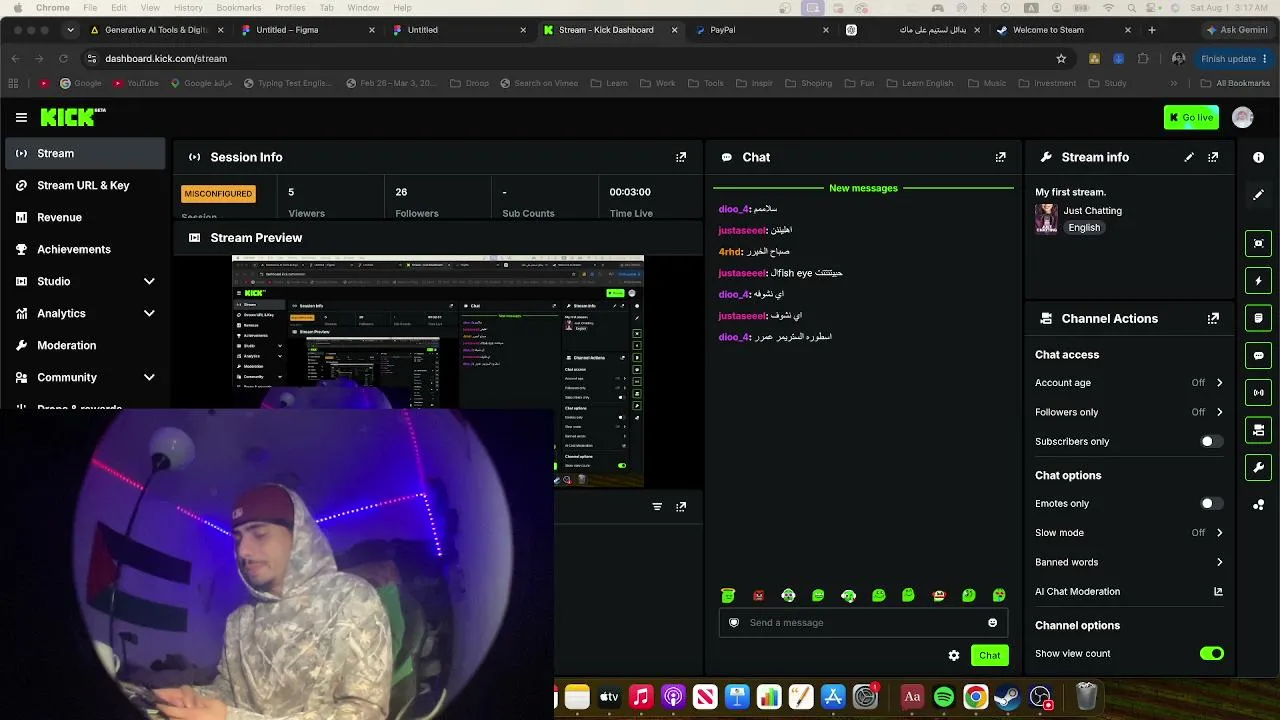The image size is (1280, 720).
Task: Turn off Show view count
Action: tap(1211, 653)
